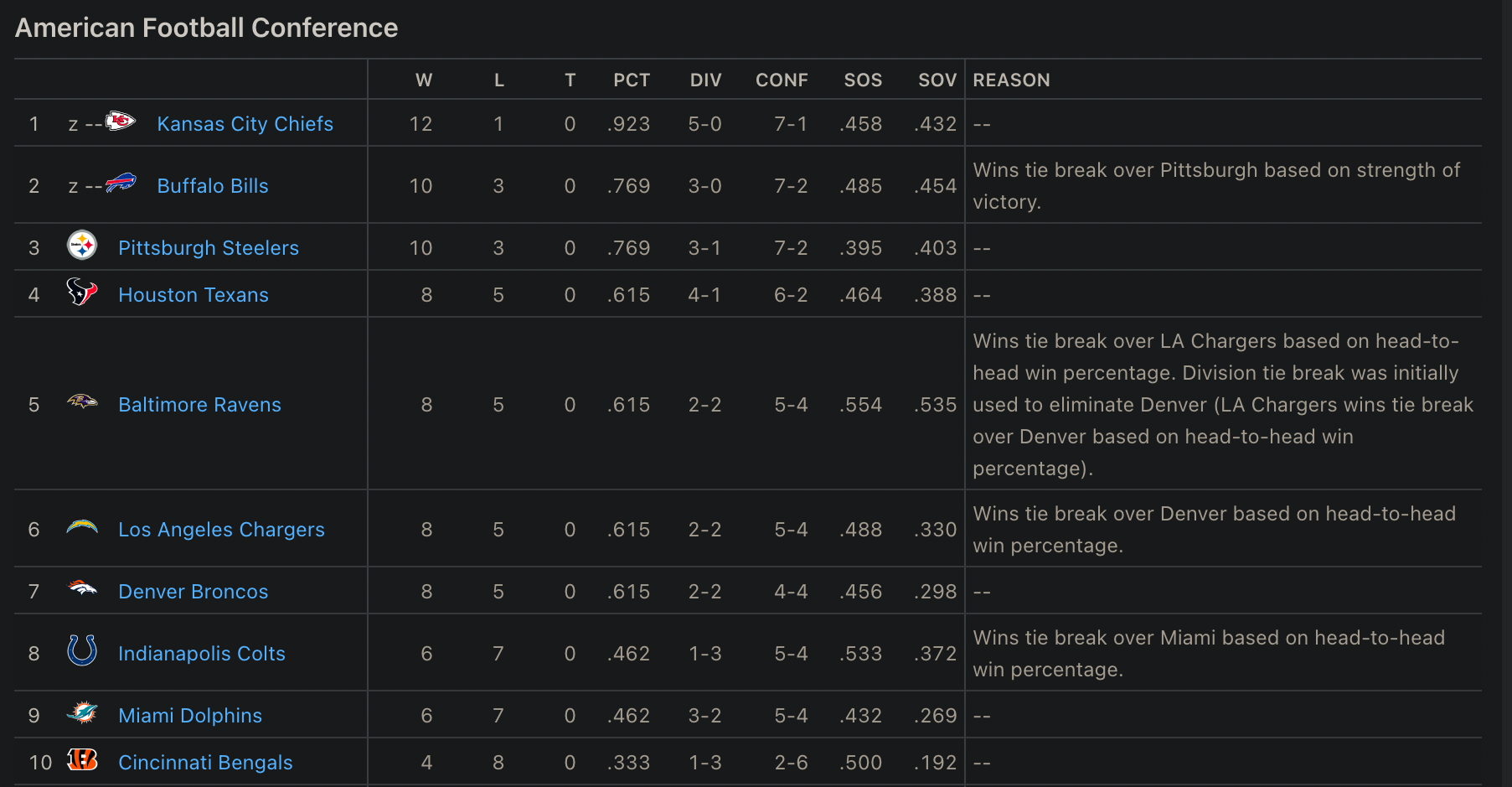Click the Indianapolis Colts horseshoe logo
This screenshot has height=787, width=1512.
tap(82, 651)
